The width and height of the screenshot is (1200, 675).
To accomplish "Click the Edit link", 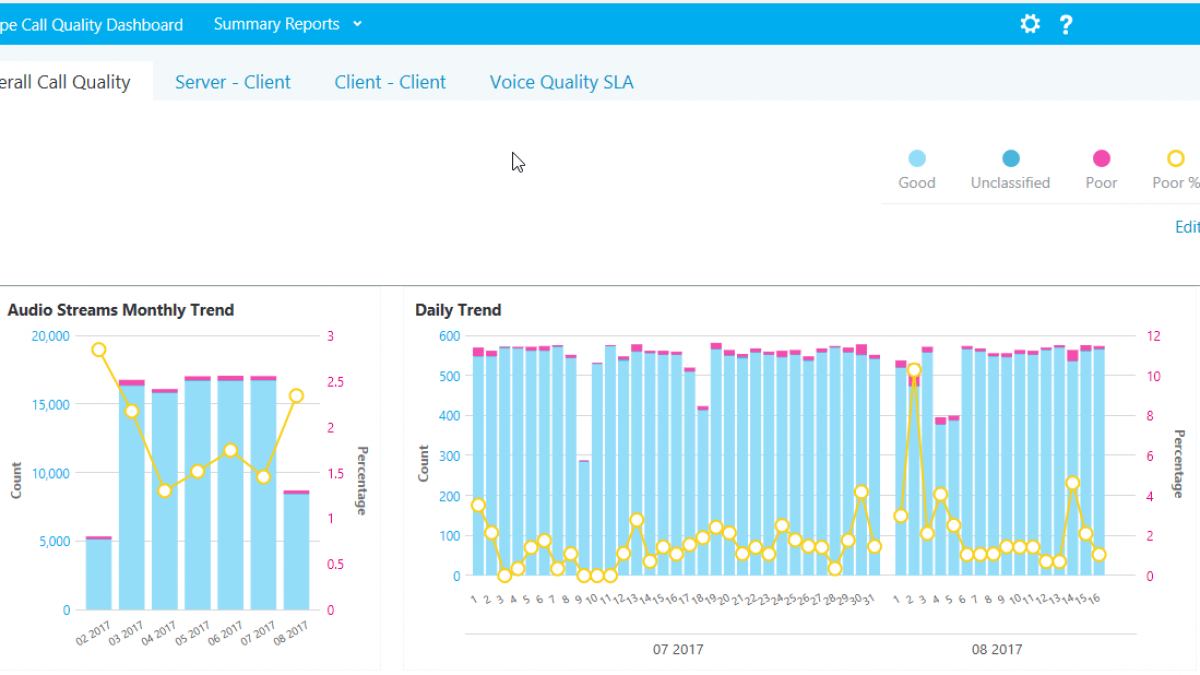I will point(1187,227).
